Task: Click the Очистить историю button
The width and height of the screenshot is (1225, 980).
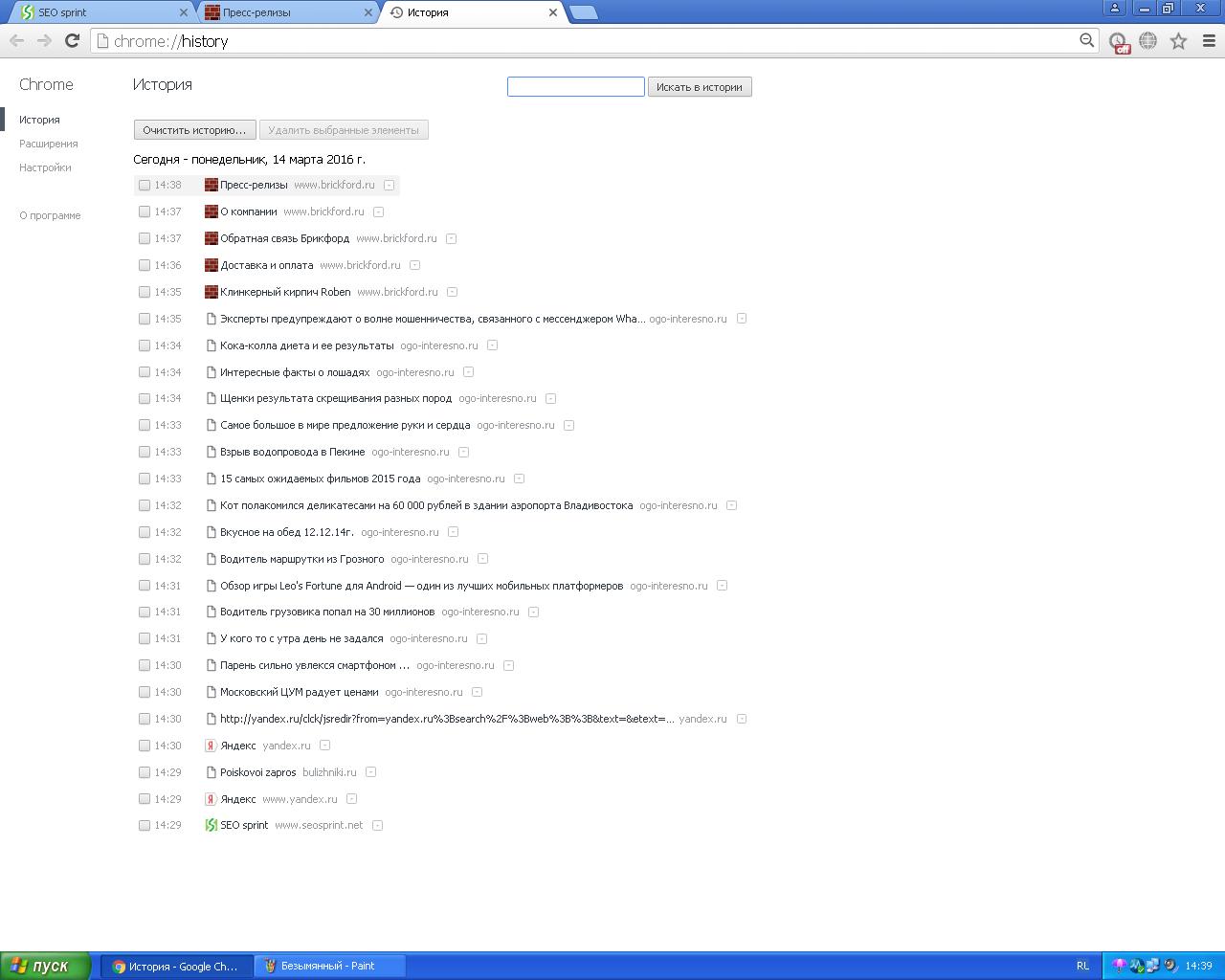Action: pos(195,130)
